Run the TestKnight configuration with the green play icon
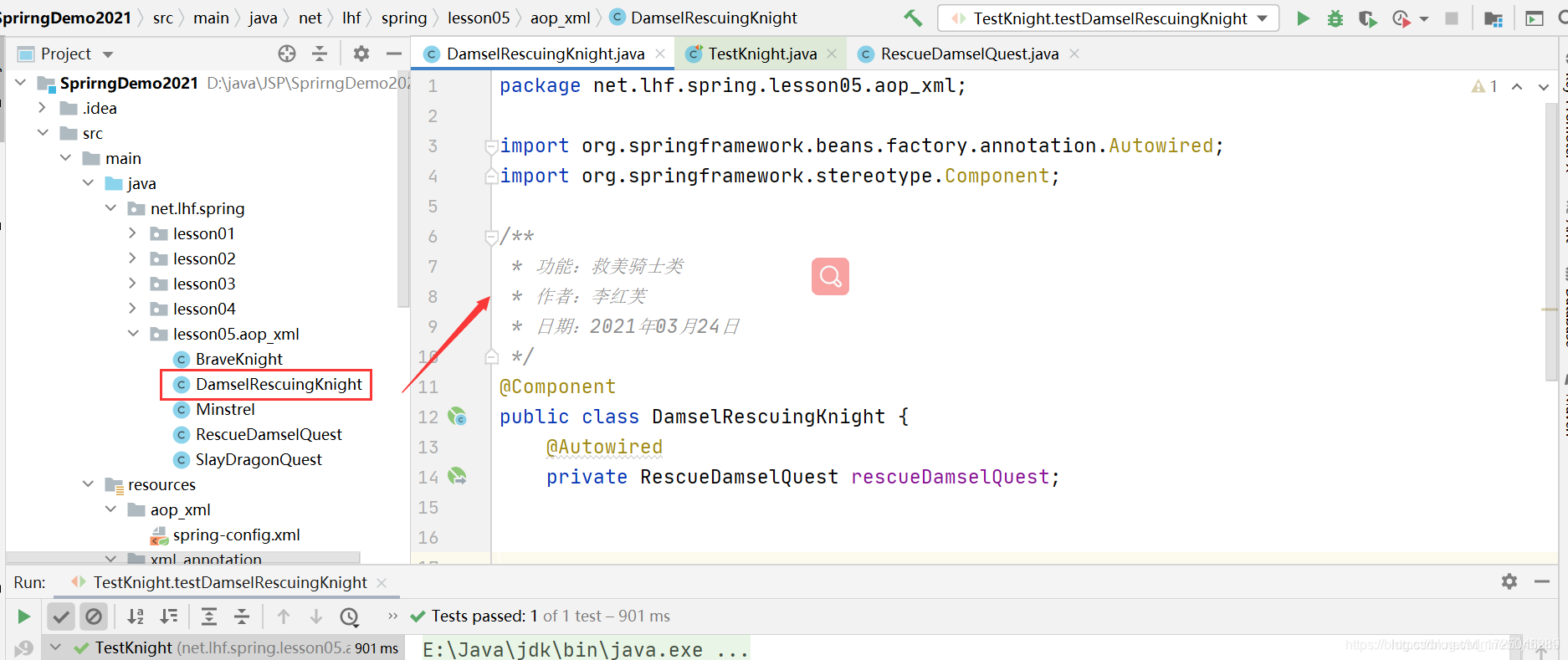This screenshot has width=1568, height=660. coord(1303,18)
